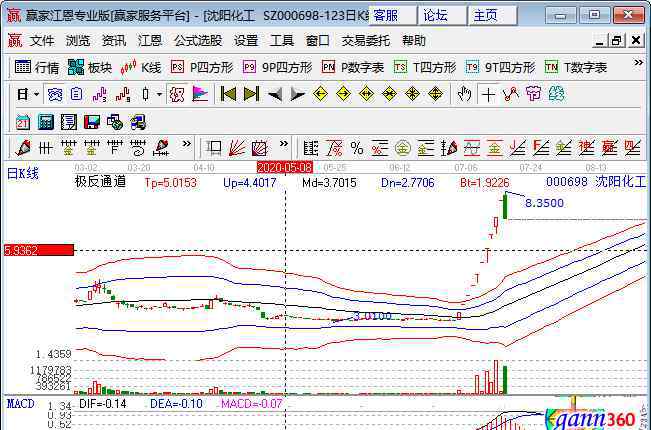
Task: Move chart right with the black arrow
Action: (x=297, y=95)
